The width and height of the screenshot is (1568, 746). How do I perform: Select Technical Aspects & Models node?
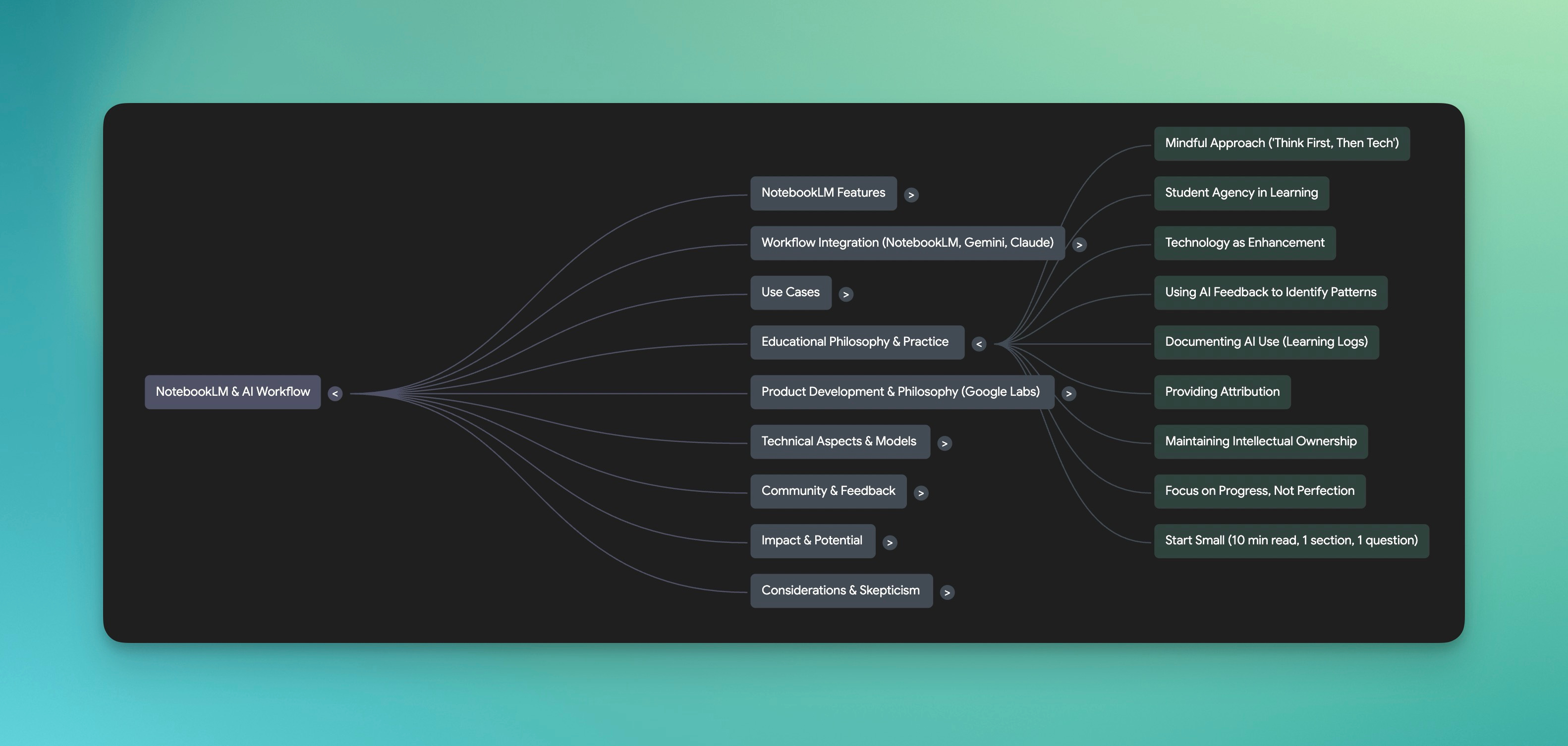[x=840, y=442]
